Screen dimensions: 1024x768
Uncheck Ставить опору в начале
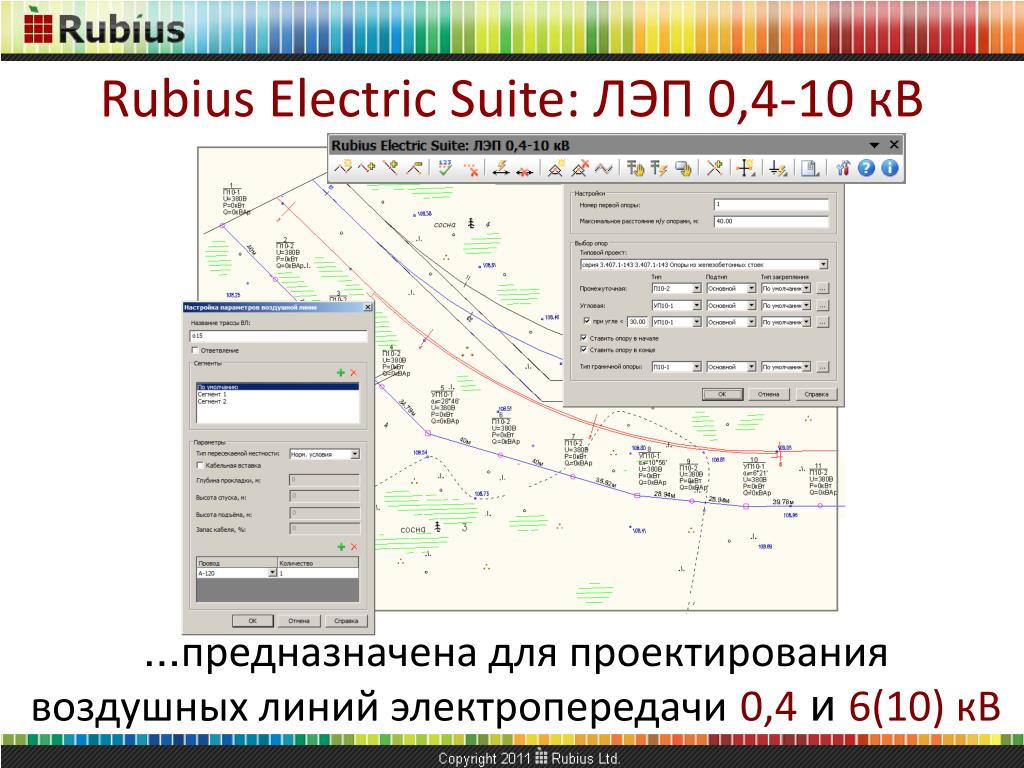click(x=584, y=338)
